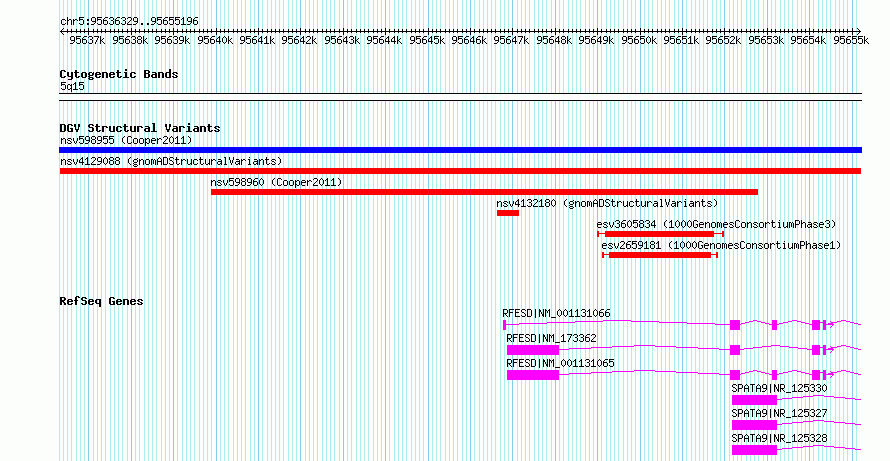
Task: Click the DGV Structural Variants track title
Action: click(x=140, y=128)
